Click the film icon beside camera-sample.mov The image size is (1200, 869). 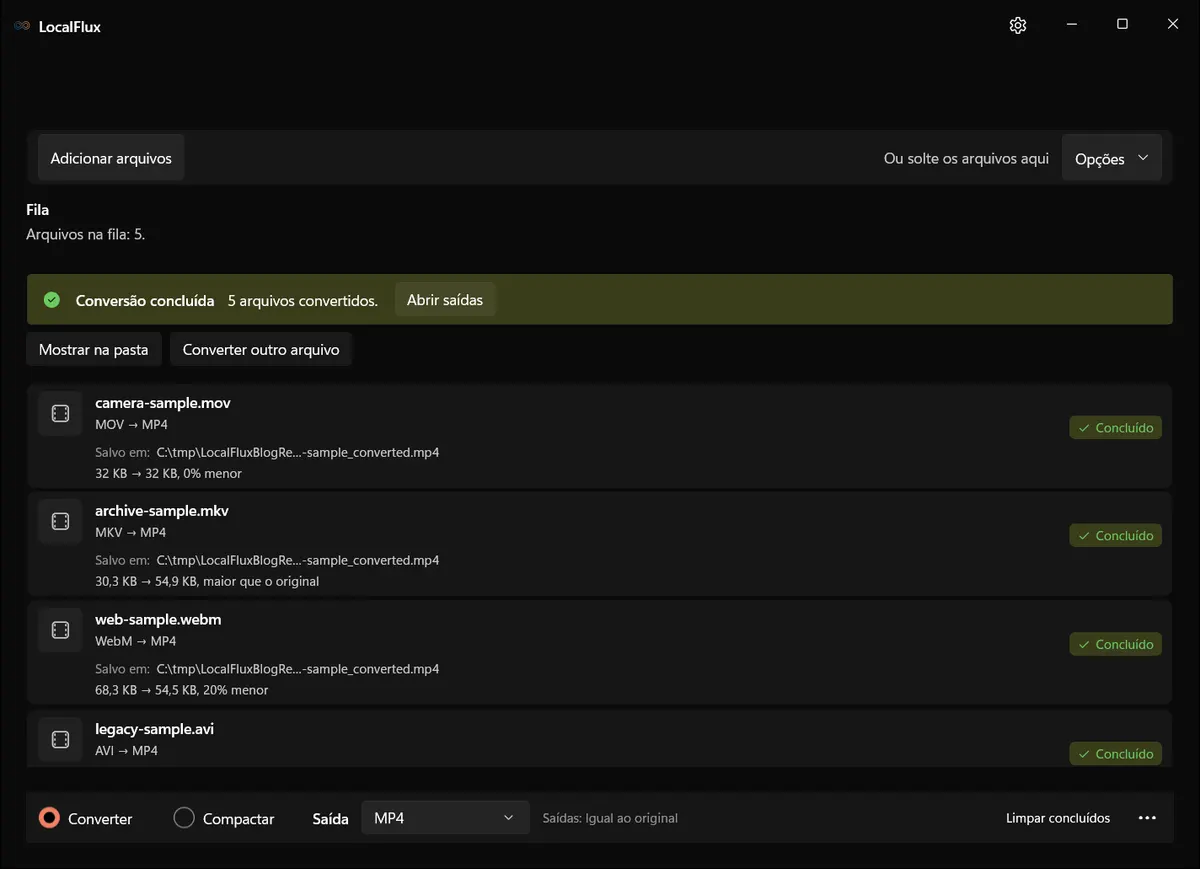pyautogui.click(x=60, y=413)
